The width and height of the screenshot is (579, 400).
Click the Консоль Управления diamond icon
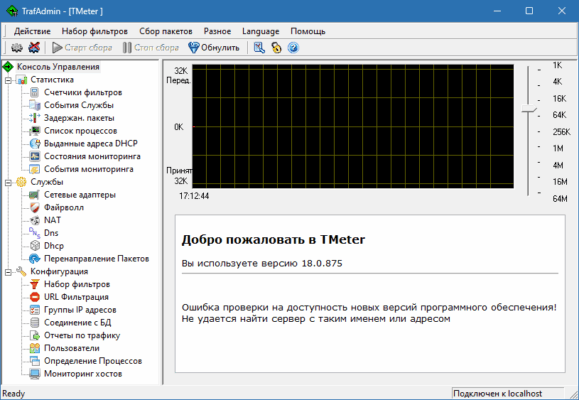[x=8, y=67]
